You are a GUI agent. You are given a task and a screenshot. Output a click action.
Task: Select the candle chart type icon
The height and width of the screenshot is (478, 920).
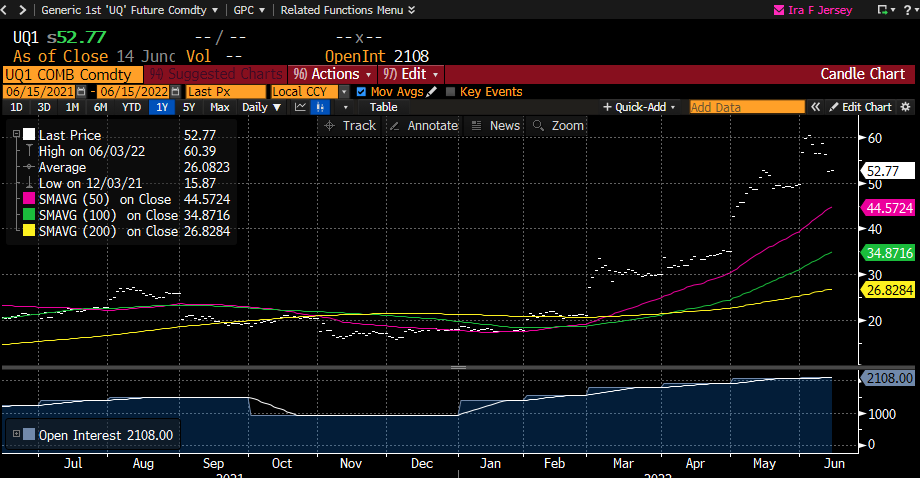pos(320,107)
